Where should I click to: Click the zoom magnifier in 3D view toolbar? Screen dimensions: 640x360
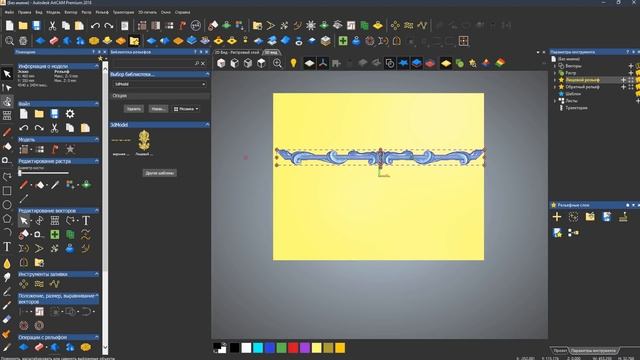click(x=277, y=63)
